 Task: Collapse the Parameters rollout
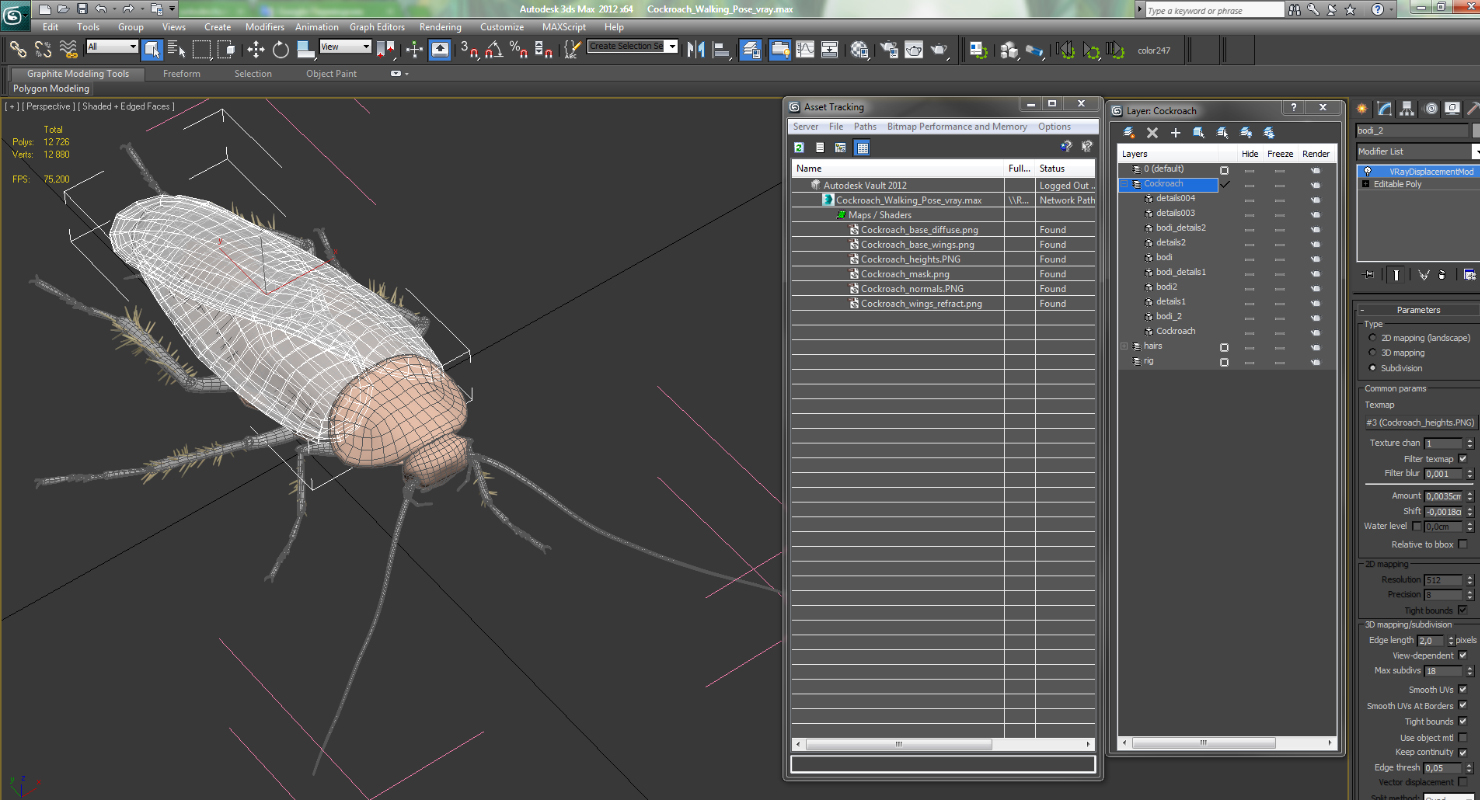point(1417,310)
